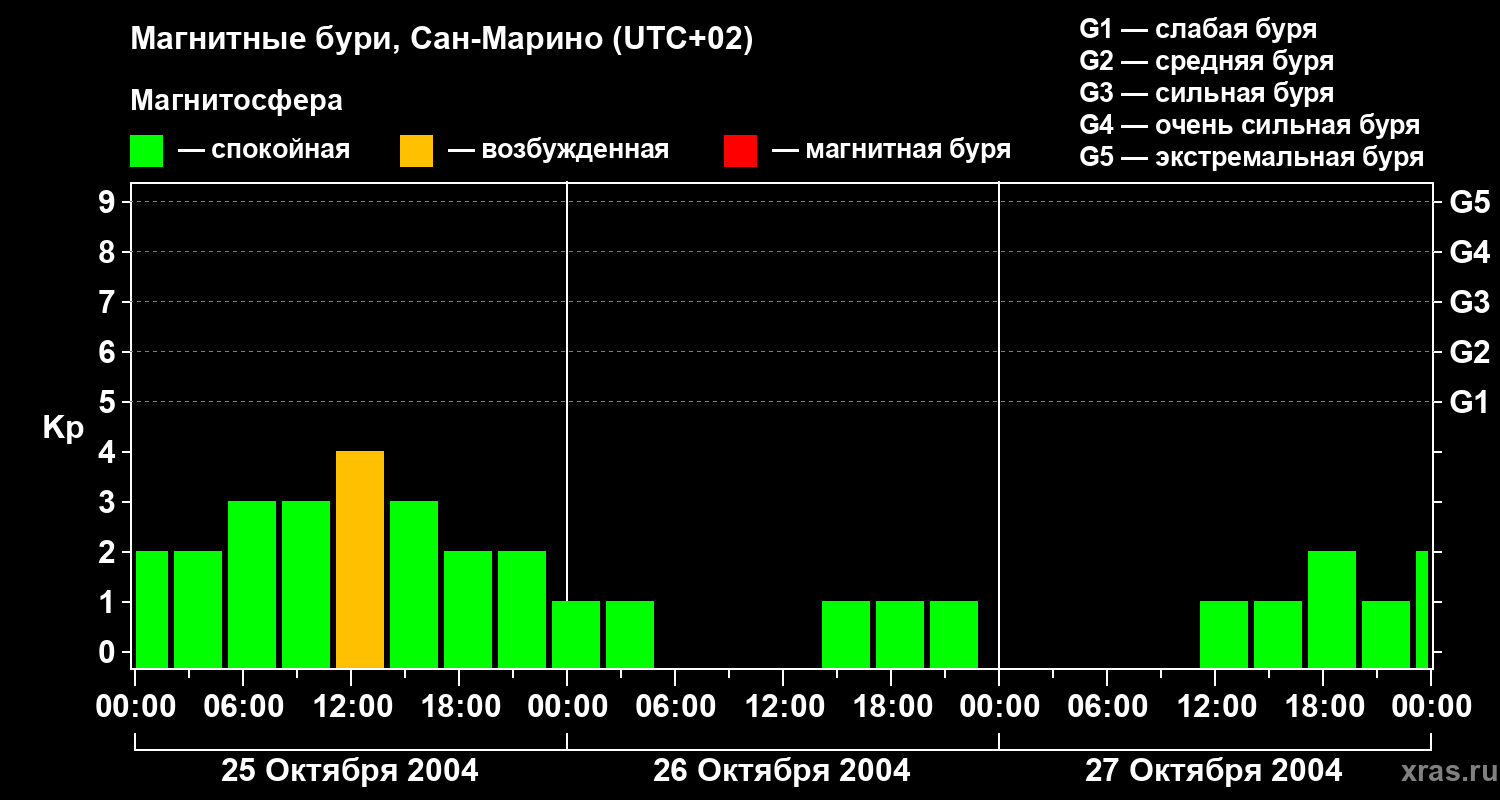
Task: Click the 'G5' label on the right axis
Action: [x=1469, y=202]
